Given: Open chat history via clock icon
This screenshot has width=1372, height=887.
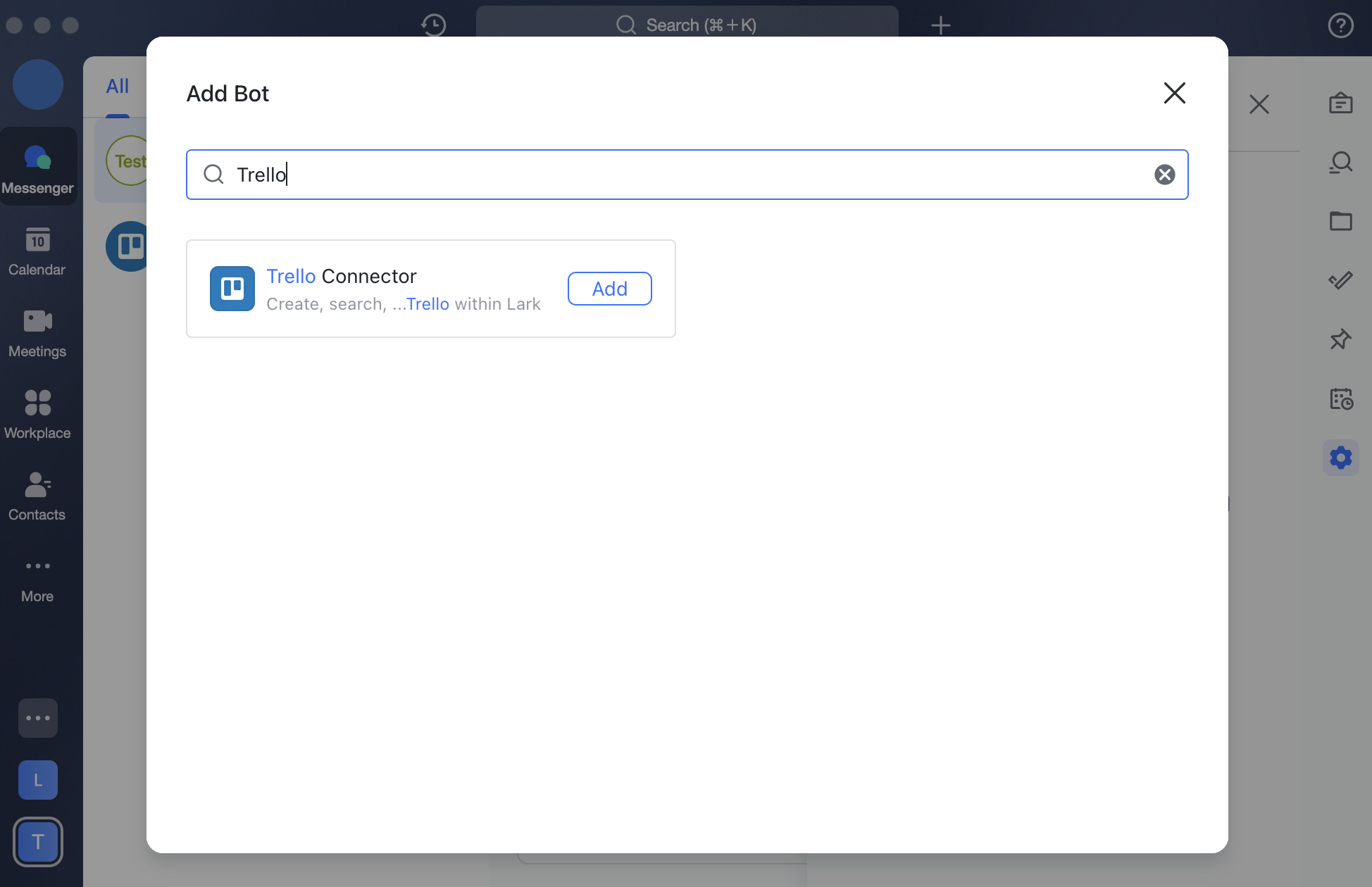Looking at the screenshot, I should [433, 25].
